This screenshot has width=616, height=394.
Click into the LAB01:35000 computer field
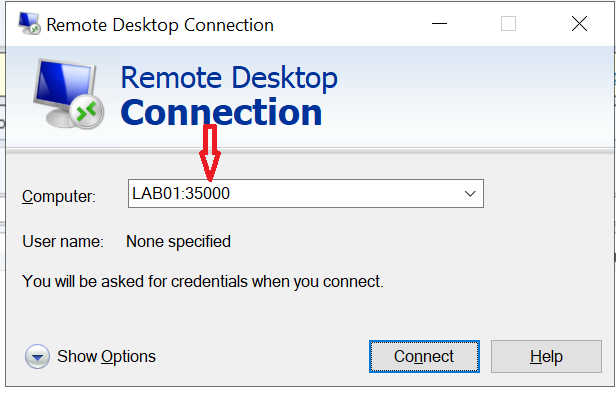coord(306,194)
